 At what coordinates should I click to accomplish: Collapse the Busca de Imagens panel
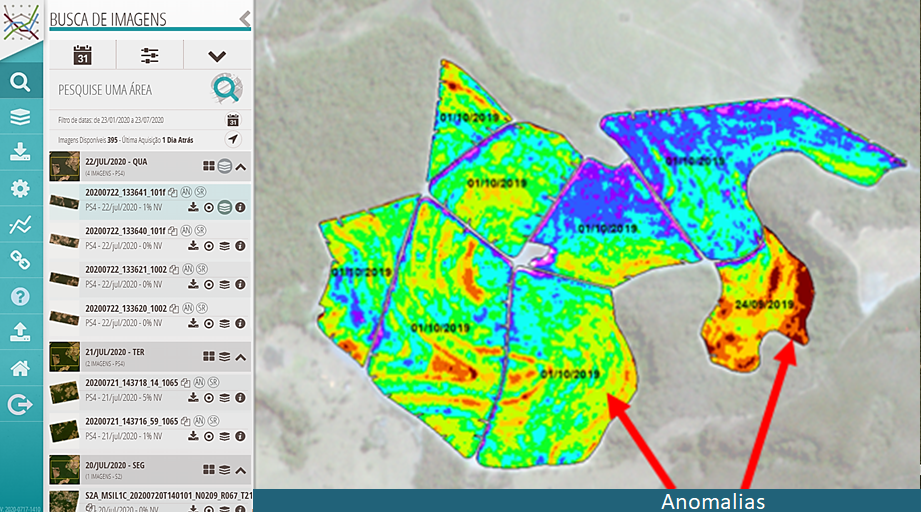pyautogui.click(x=245, y=19)
